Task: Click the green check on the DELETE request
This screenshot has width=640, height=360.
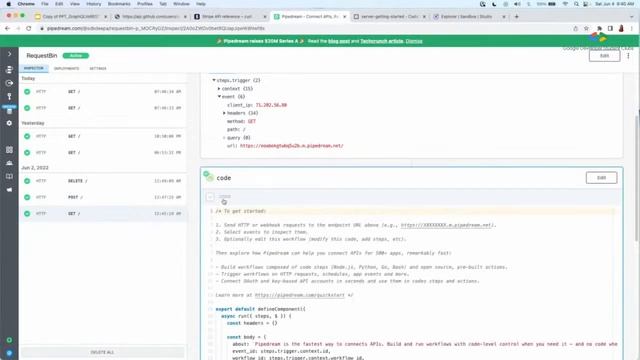Action: coord(27,181)
